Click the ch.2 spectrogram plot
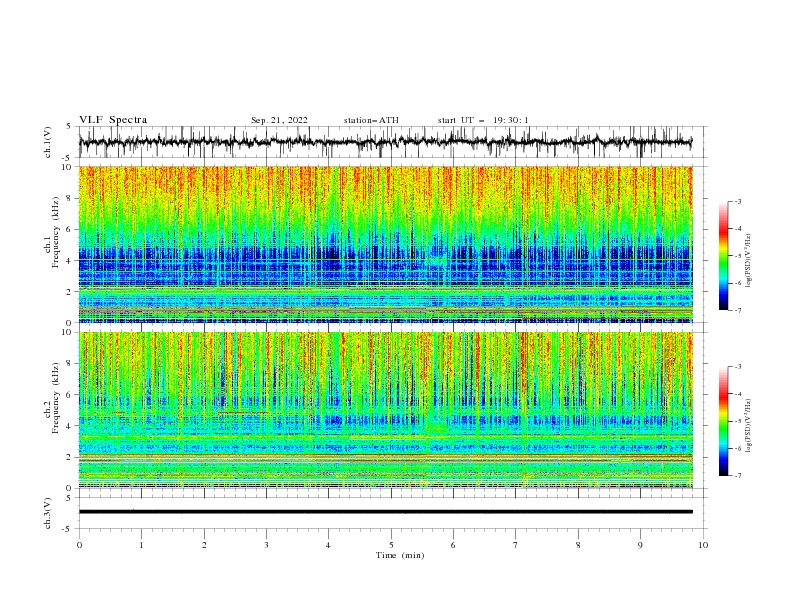 tap(385, 410)
